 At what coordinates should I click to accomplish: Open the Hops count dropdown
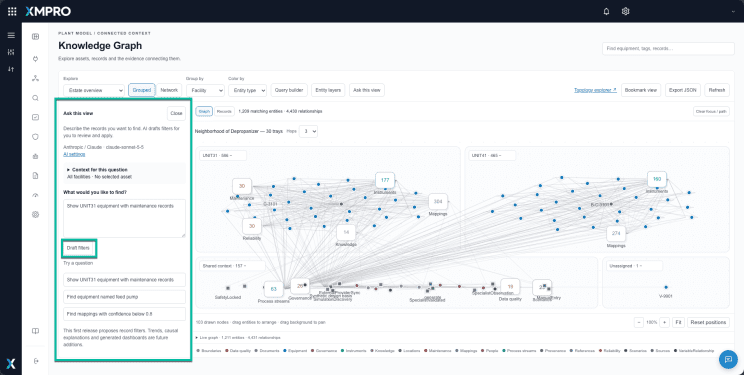click(x=308, y=131)
